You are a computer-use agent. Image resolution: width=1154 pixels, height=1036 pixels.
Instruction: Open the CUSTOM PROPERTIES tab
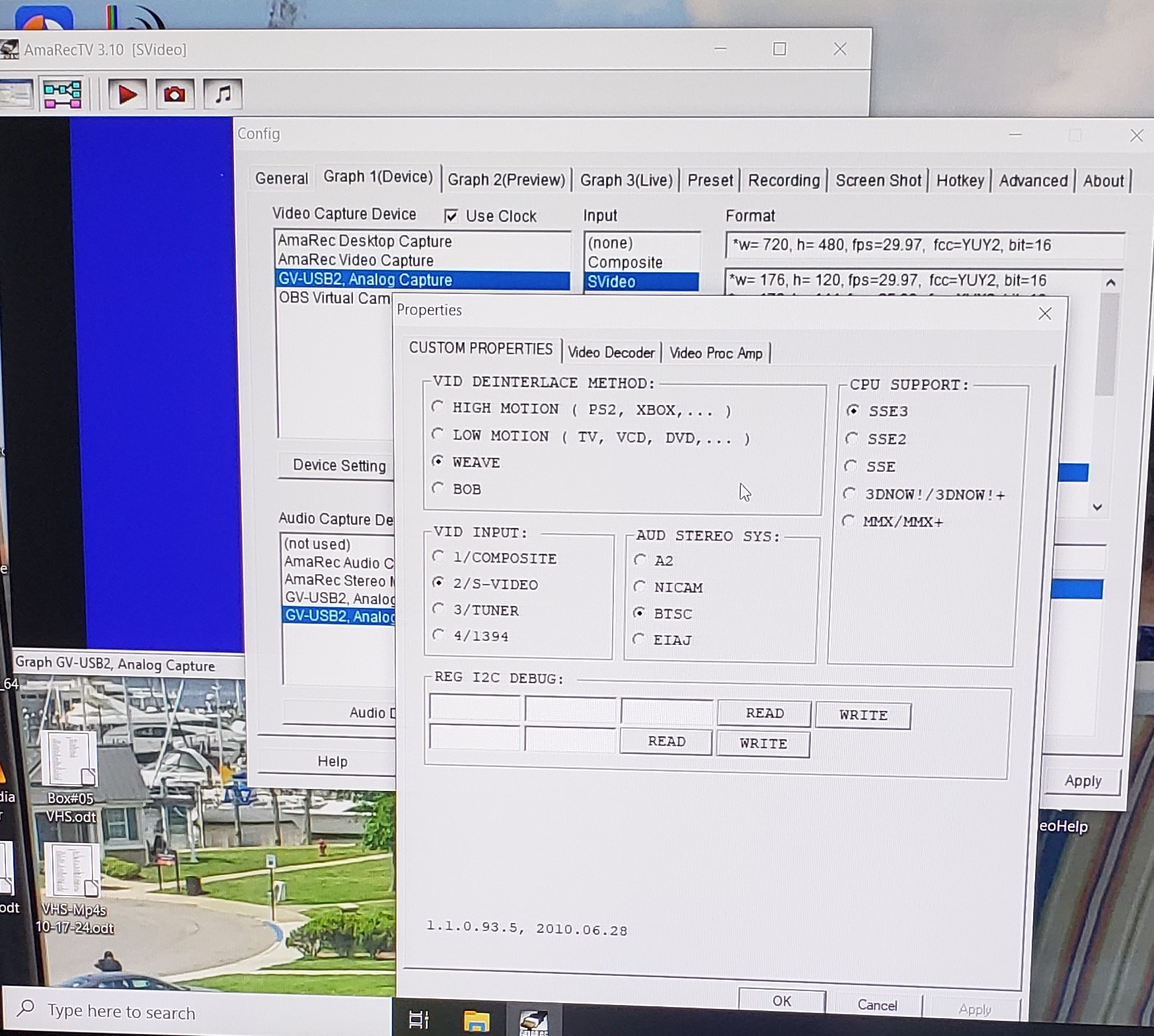(x=481, y=348)
